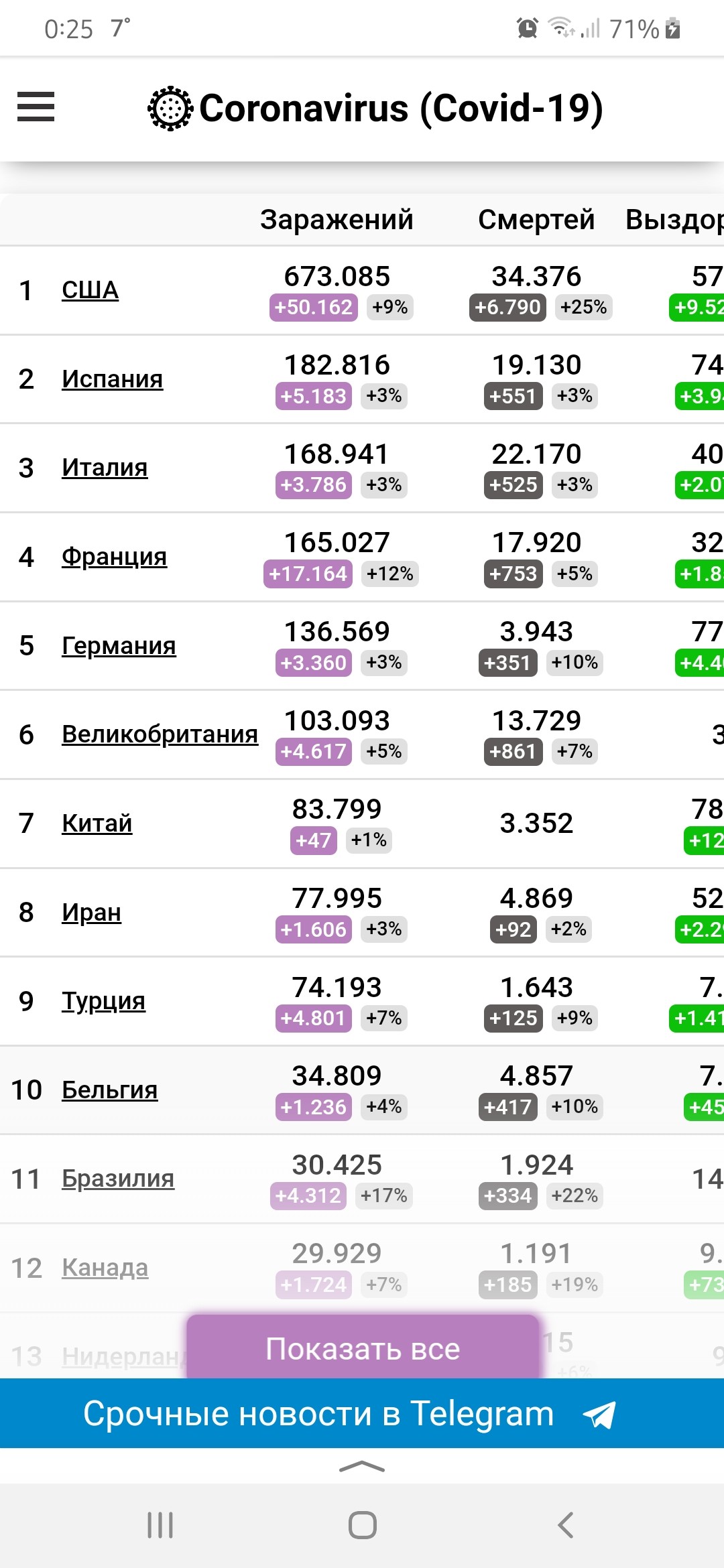Tap France's +753 deaths badge
Screen dimensions: 724x1568
(x=513, y=574)
